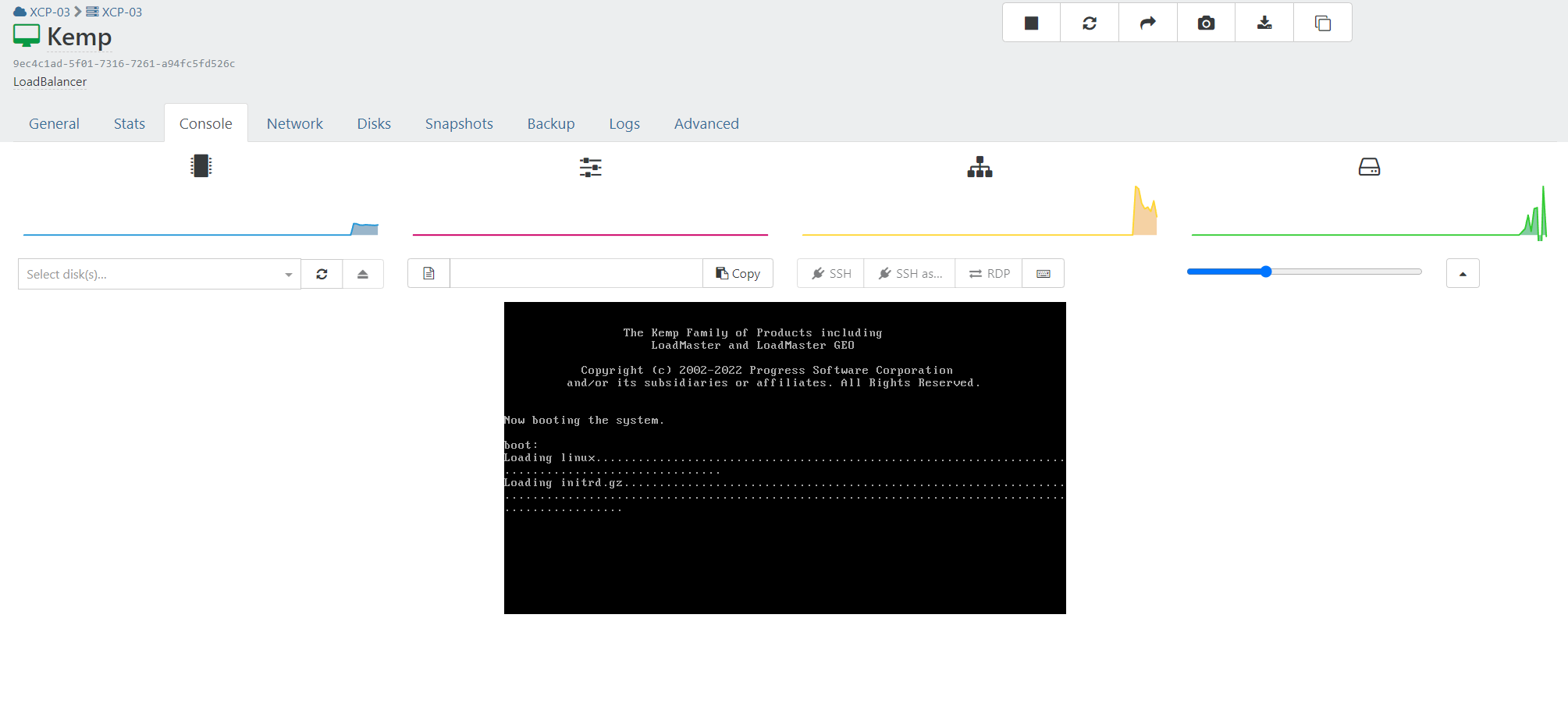
Task: Select the Console tab
Action: (x=206, y=123)
